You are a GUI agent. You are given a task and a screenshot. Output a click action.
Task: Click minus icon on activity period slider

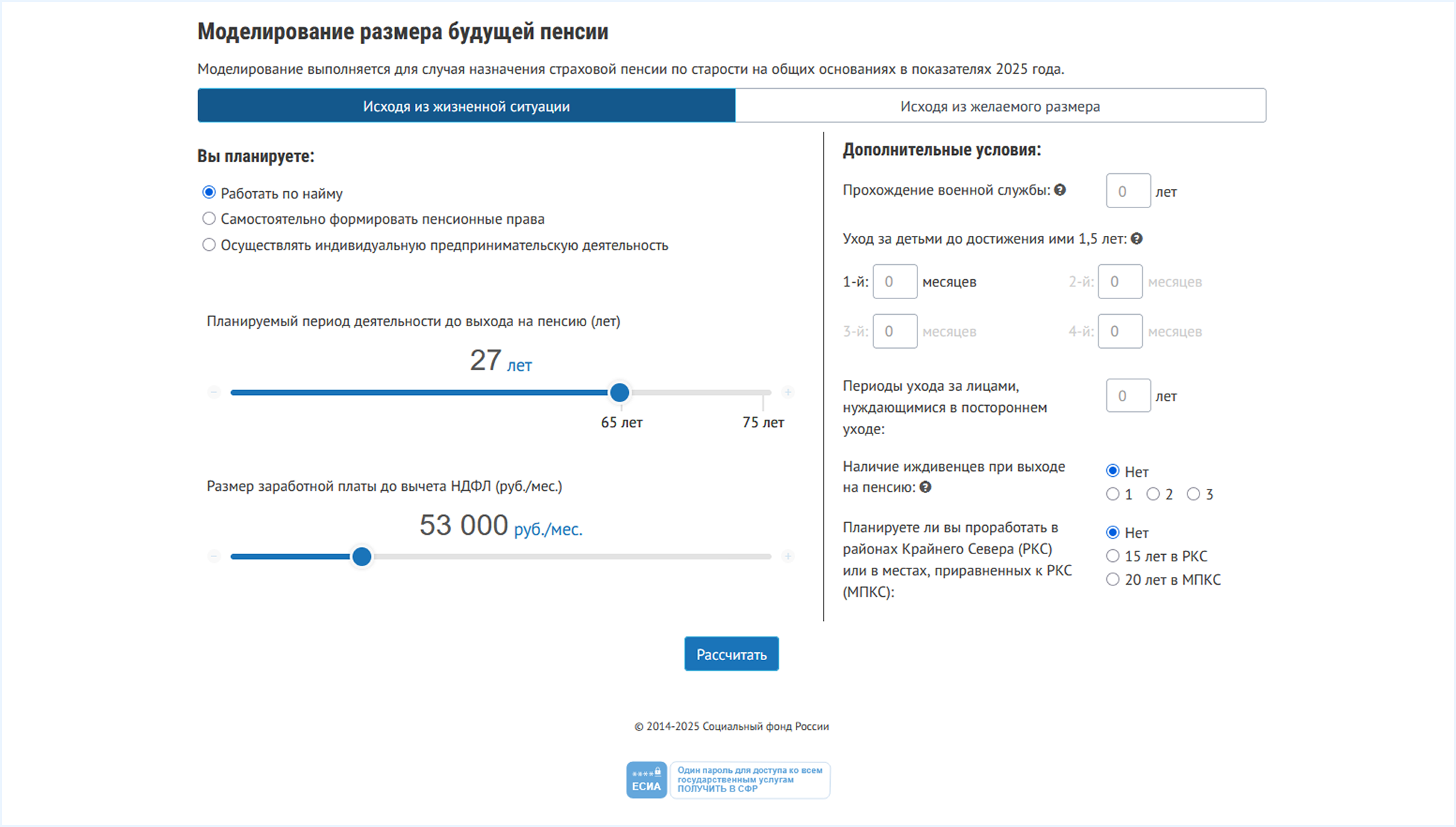[x=214, y=392]
